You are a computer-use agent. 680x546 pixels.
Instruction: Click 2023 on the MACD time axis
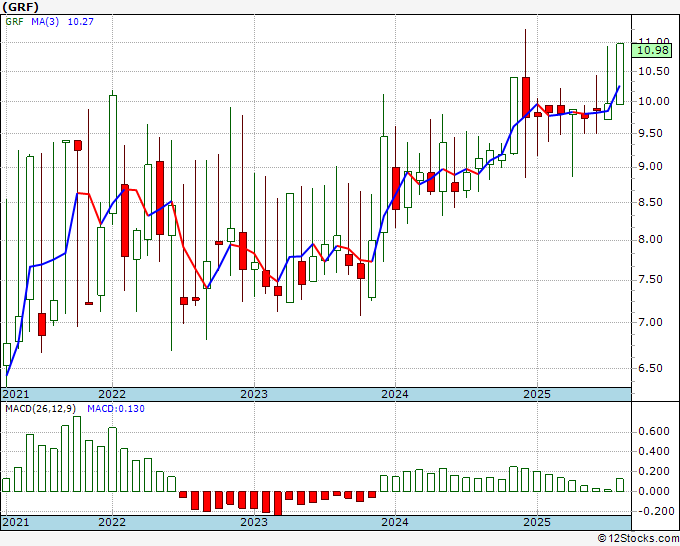254,522
